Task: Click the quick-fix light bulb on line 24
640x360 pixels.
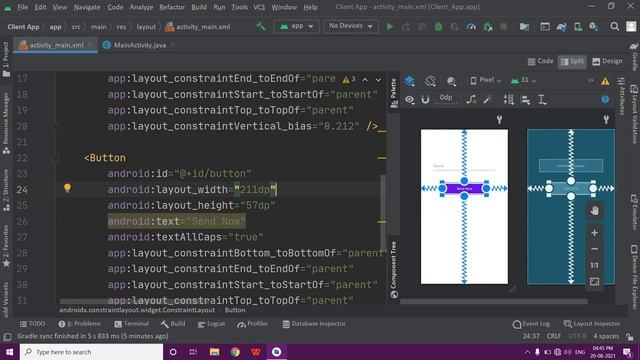Action: pos(67,188)
